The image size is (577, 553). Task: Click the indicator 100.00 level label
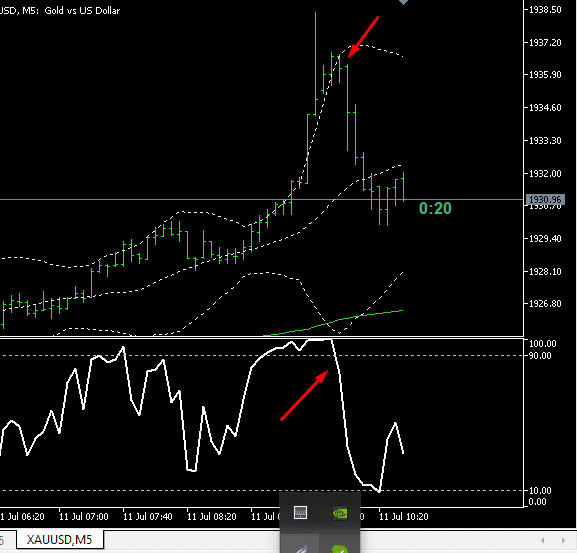coord(542,344)
